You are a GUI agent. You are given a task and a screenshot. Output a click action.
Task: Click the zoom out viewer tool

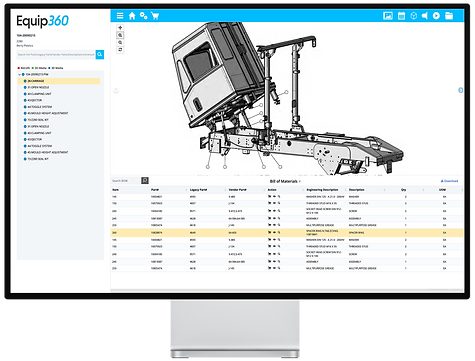tap(120, 42)
